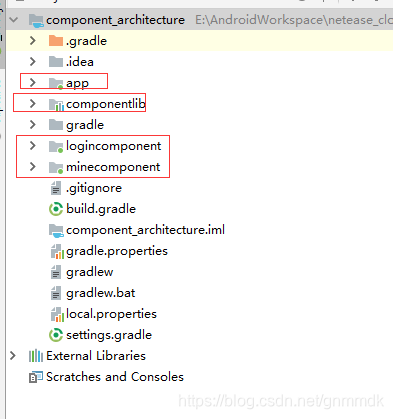The width and height of the screenshot is (393, 419).
Task: Click the app module folder icon
Action: (x=56, y=83)
